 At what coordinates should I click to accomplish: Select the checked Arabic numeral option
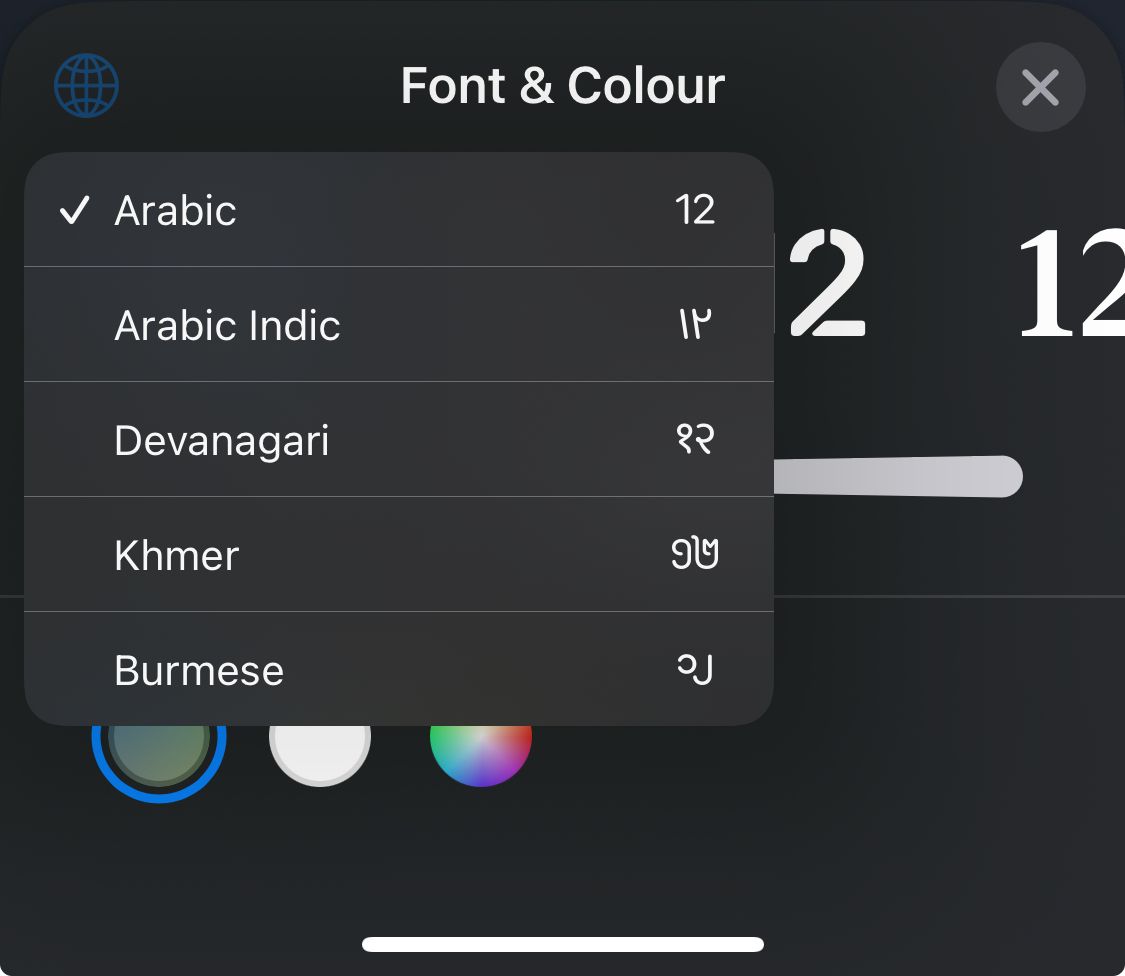399,210
